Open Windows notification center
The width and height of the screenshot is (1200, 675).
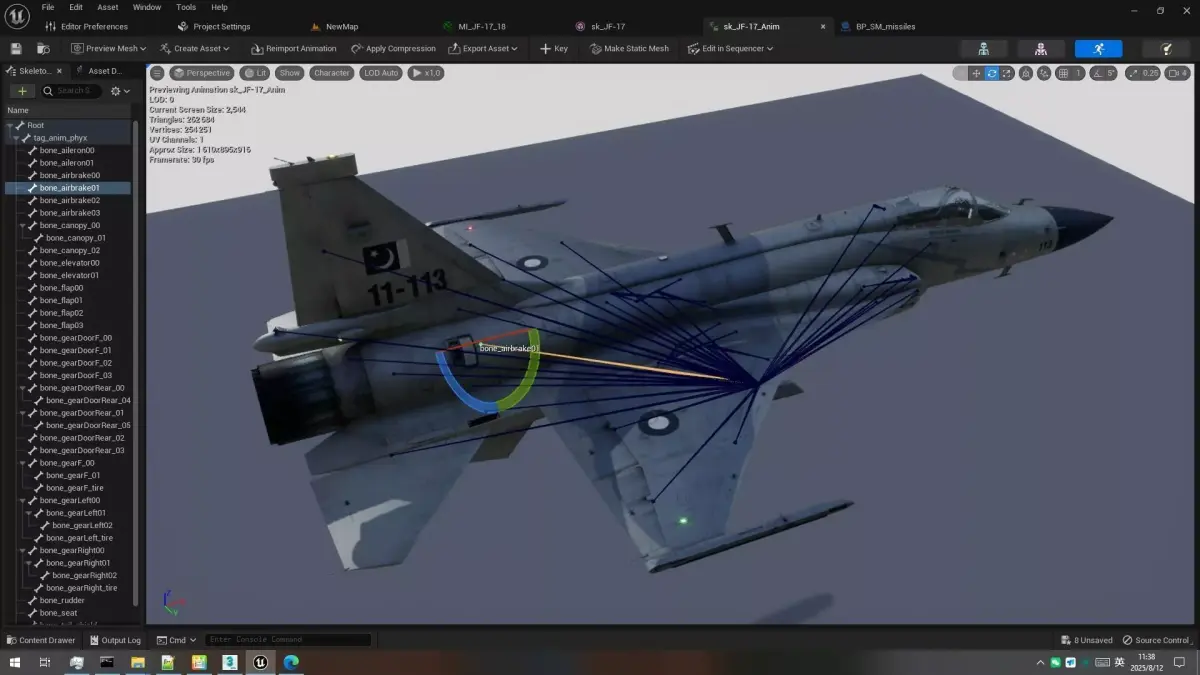point(1177,662)
